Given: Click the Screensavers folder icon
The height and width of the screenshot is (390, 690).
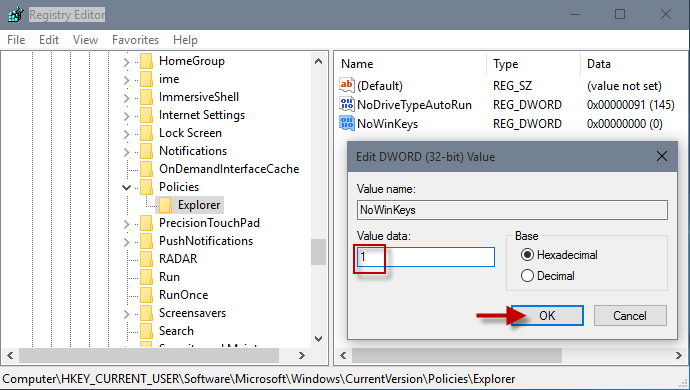Looking at the screenshot, I should (146, 313).
